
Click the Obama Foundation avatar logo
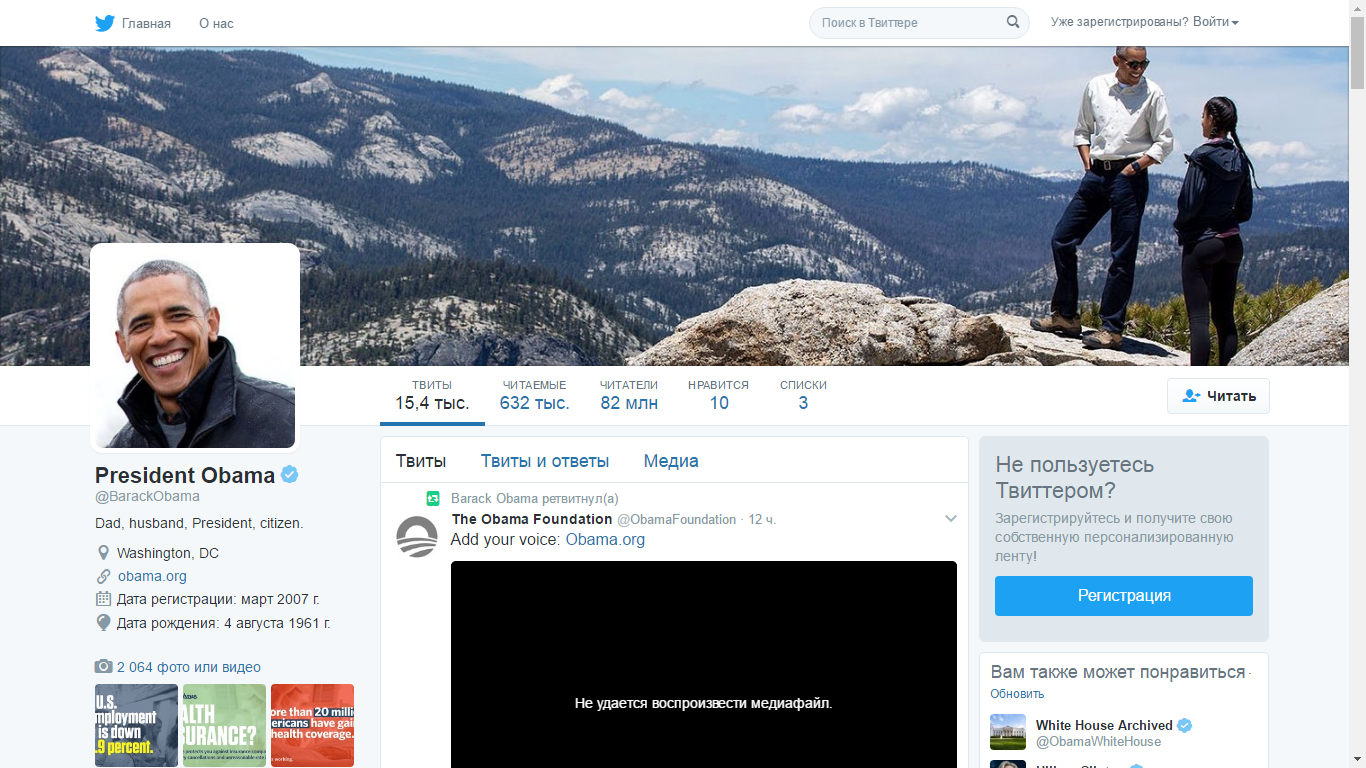417,537
